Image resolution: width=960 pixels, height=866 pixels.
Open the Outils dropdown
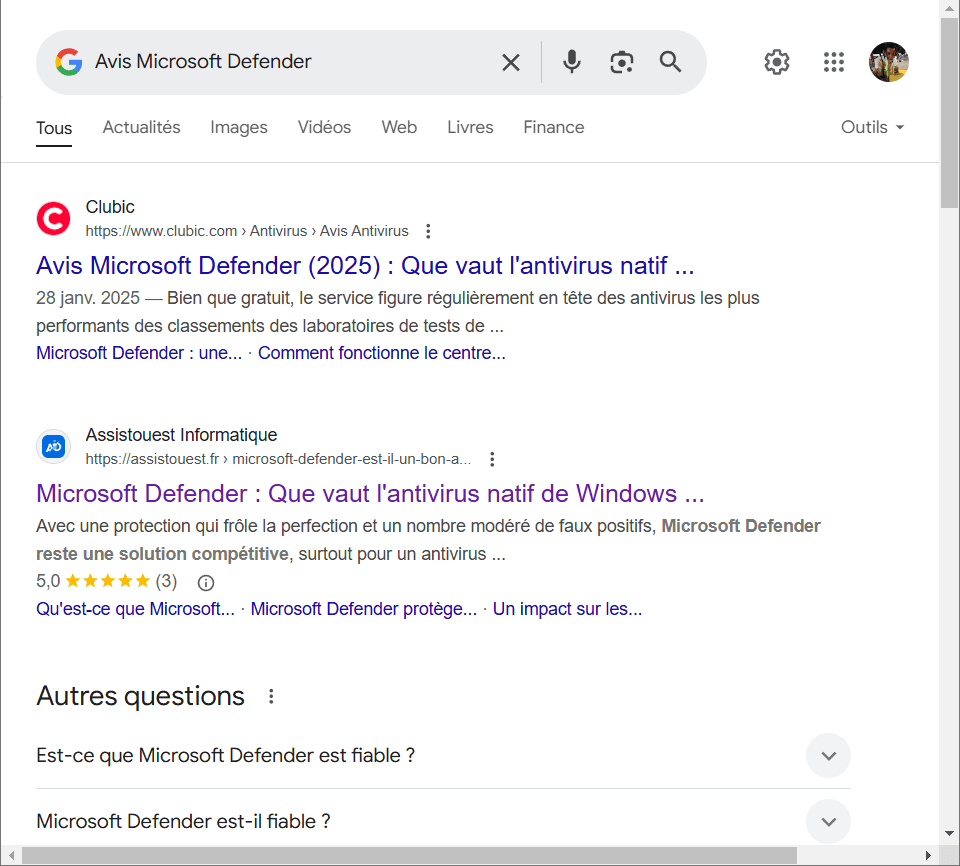[x=872, y=127]
